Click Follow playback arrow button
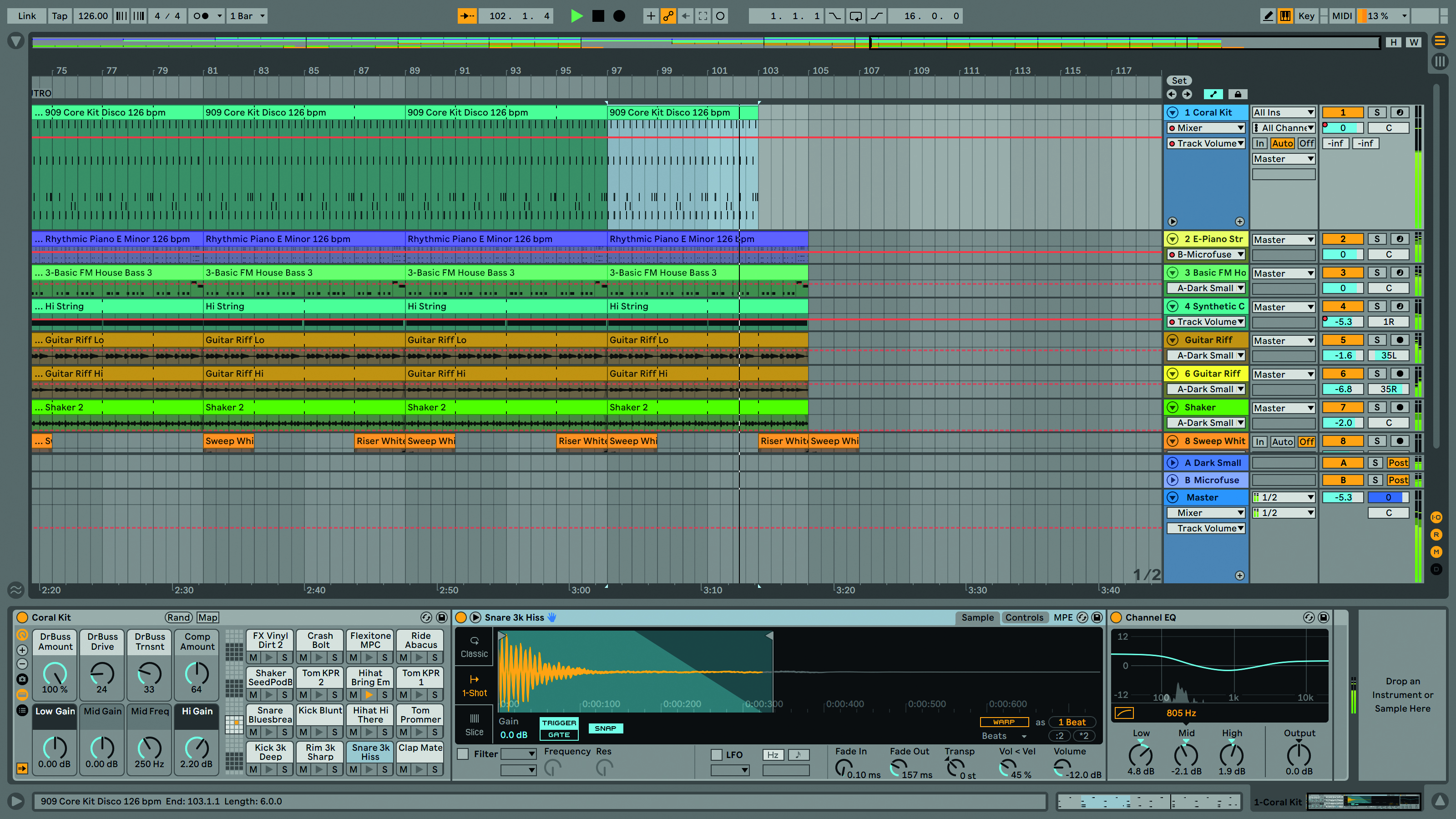The height and width of the screenshot is (819, 1456). tap(467, 16)
